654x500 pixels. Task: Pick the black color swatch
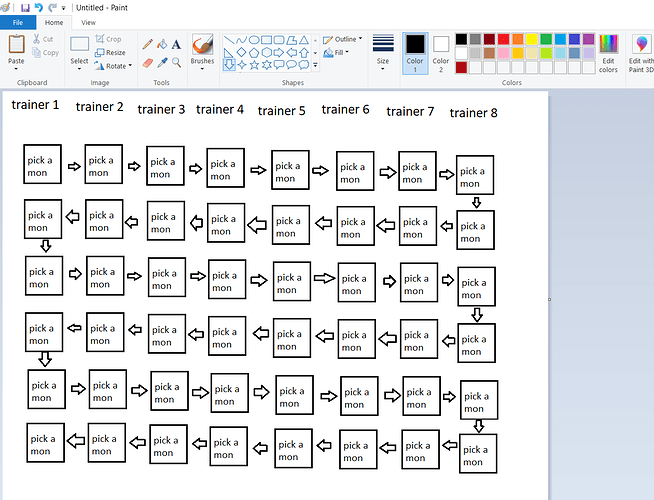(461, 39)
